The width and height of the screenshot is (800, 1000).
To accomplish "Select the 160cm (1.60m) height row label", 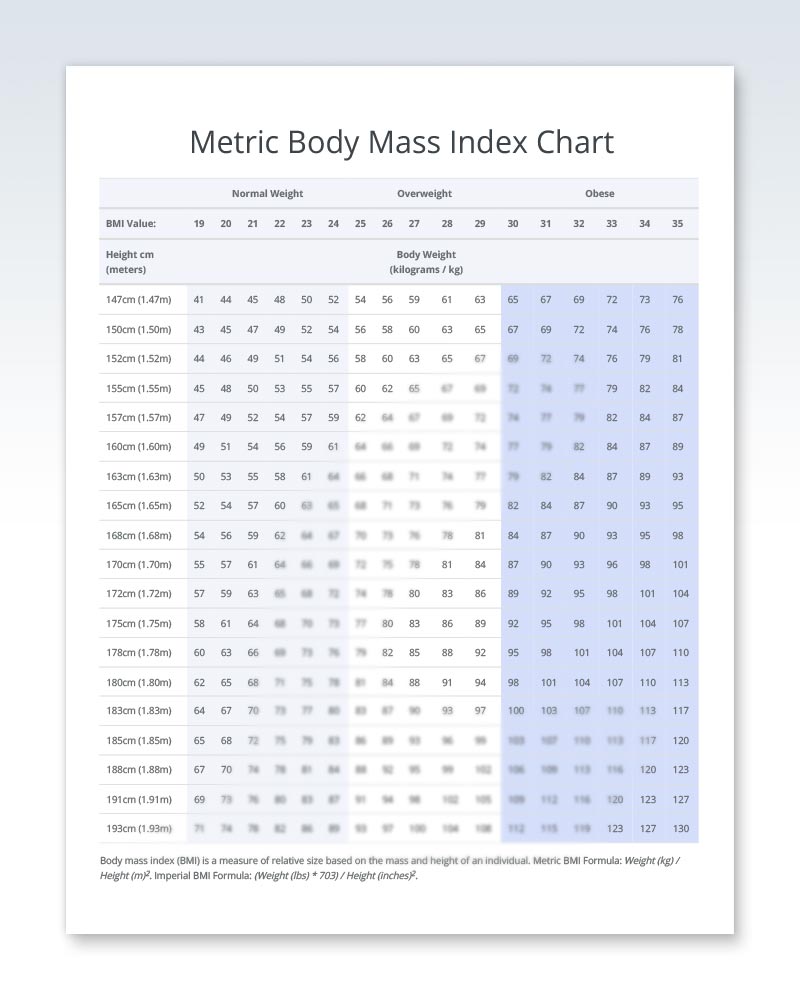I will pos(138,447).
